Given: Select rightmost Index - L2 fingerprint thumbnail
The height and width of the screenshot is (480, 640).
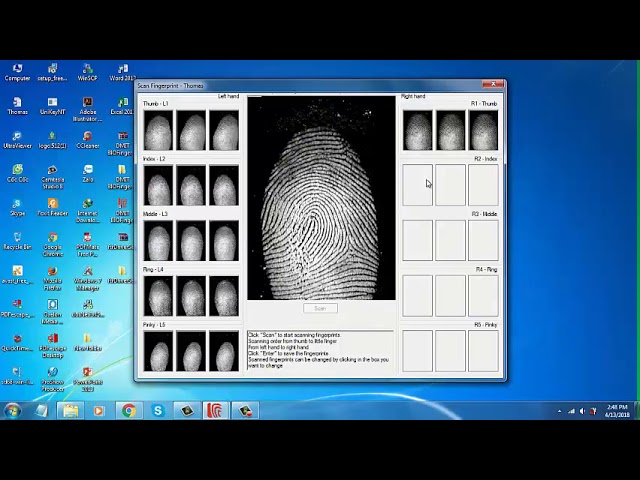Looking at the screenshot, I should pos(224,185).
